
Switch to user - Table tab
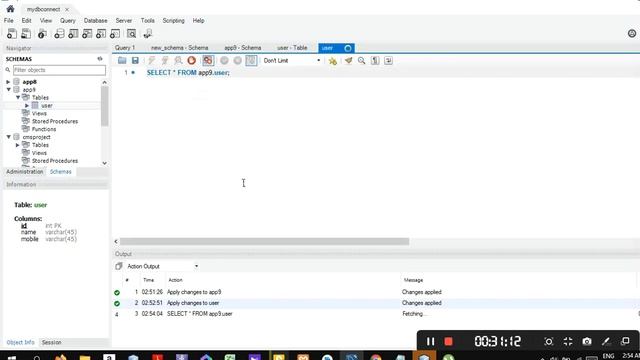click(x=292, y=48)
